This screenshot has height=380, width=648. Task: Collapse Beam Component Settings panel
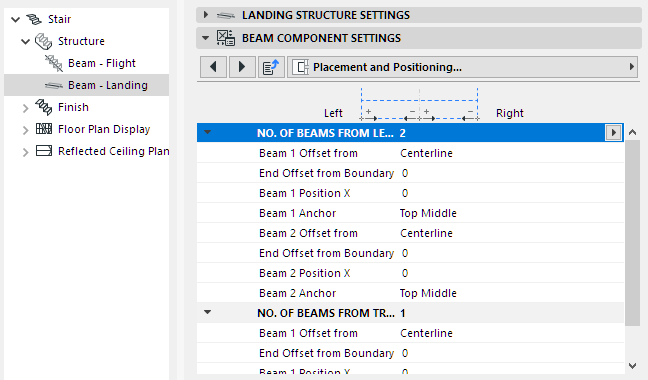point(205,38)
